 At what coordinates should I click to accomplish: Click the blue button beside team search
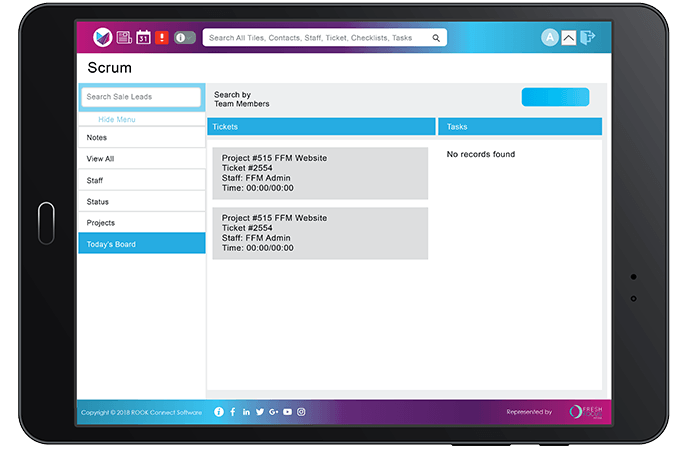[x=555, y=97]
